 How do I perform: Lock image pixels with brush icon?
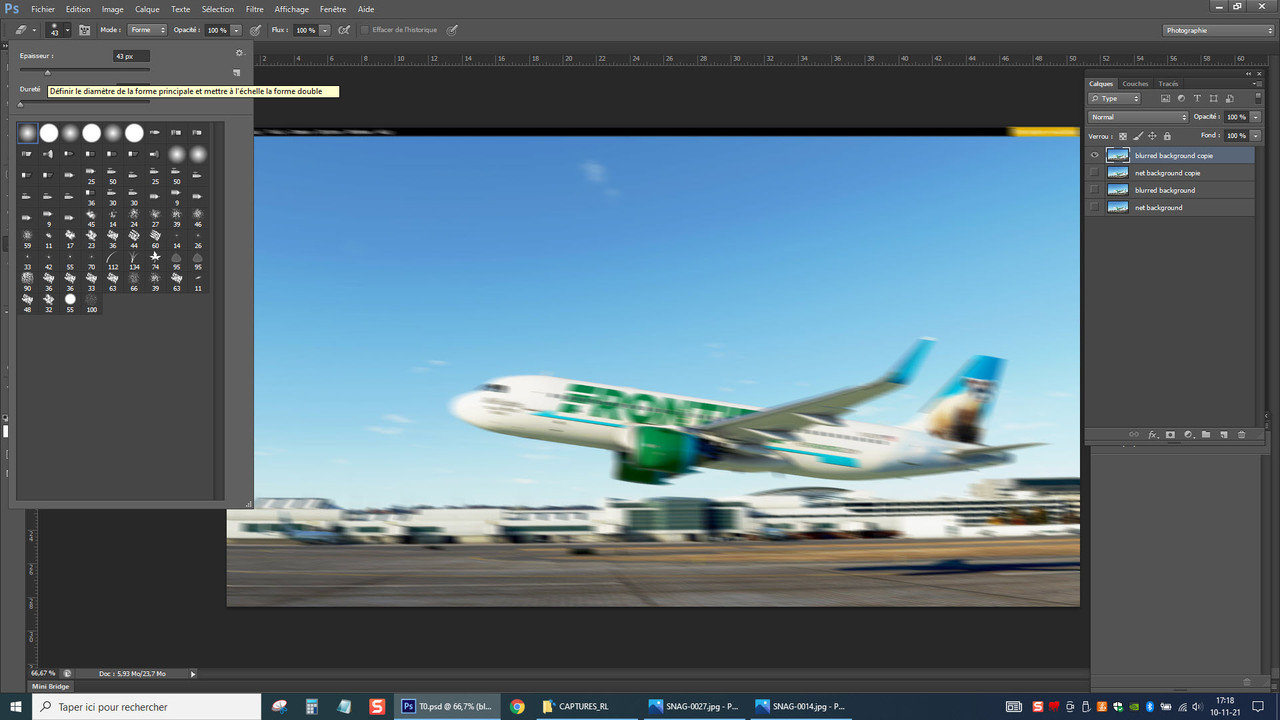[x=1138, y=136]
